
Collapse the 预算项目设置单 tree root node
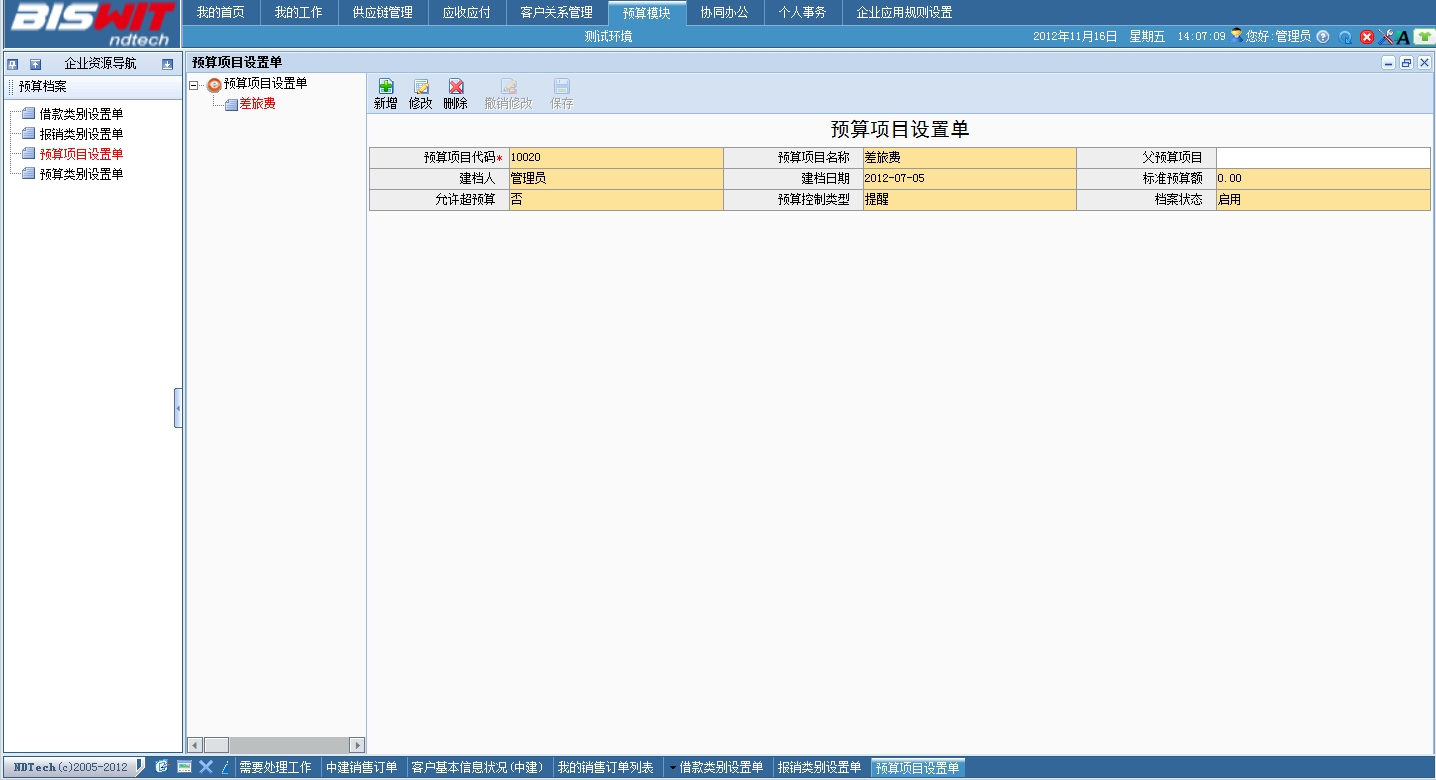[x=194, y=85]
